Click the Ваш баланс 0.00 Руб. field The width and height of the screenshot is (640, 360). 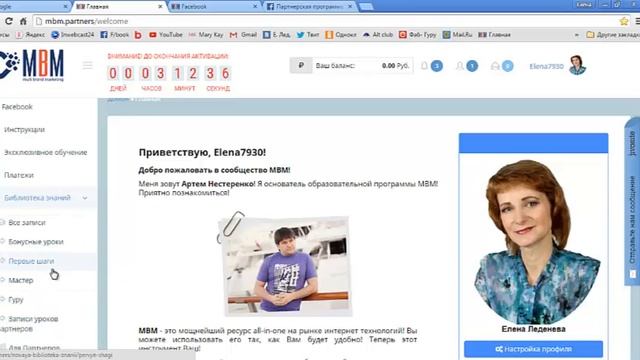pyautogui.click(x=362, y=66)
